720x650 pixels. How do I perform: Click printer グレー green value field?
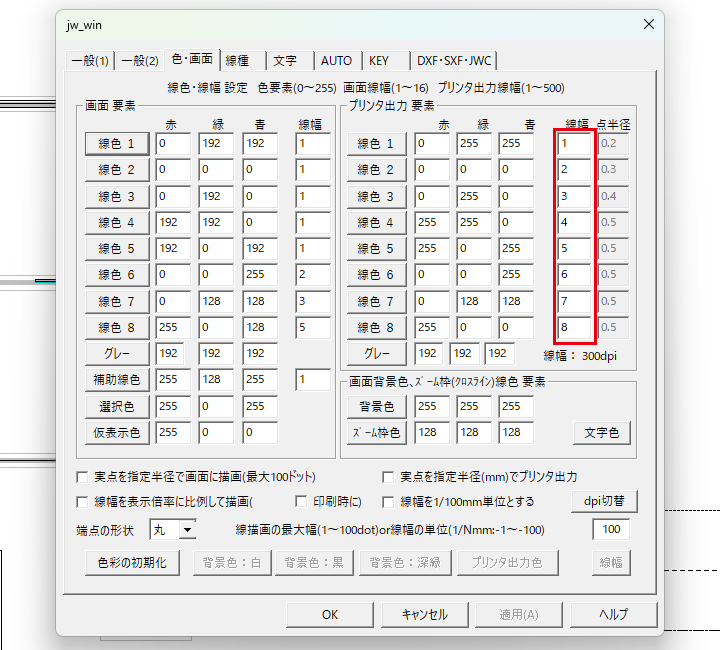coord(464,353)
